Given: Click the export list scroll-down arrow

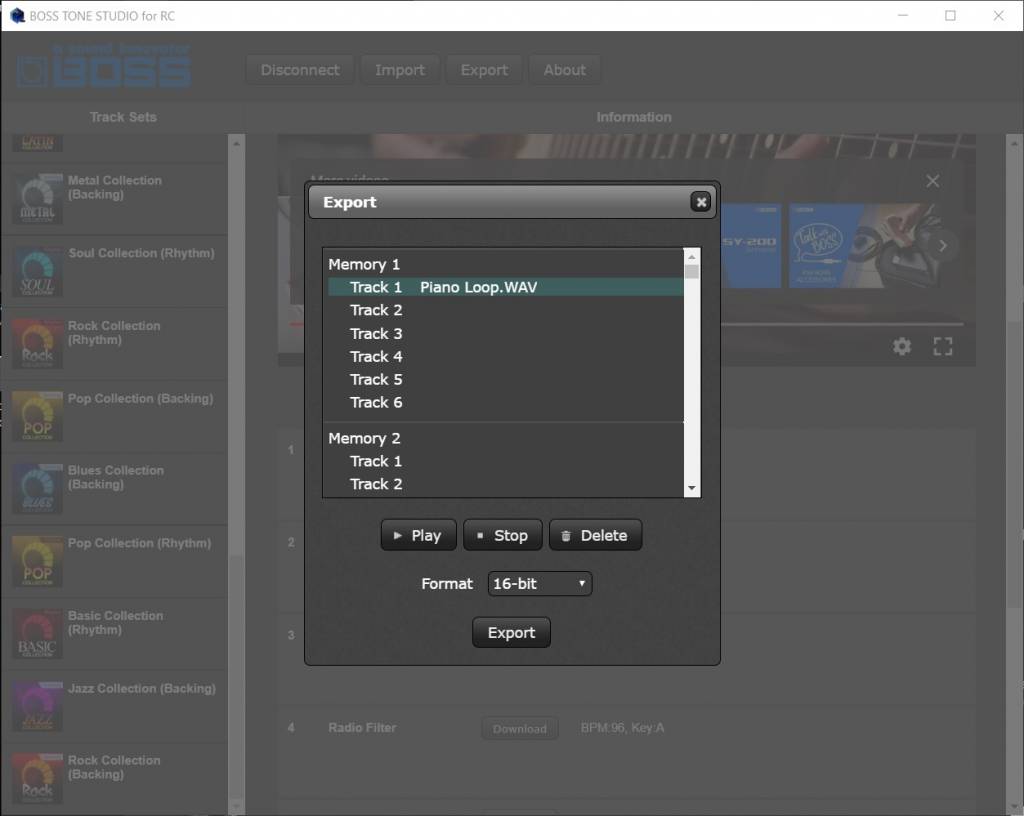Looking at the screenshot, I should (692, 488).
